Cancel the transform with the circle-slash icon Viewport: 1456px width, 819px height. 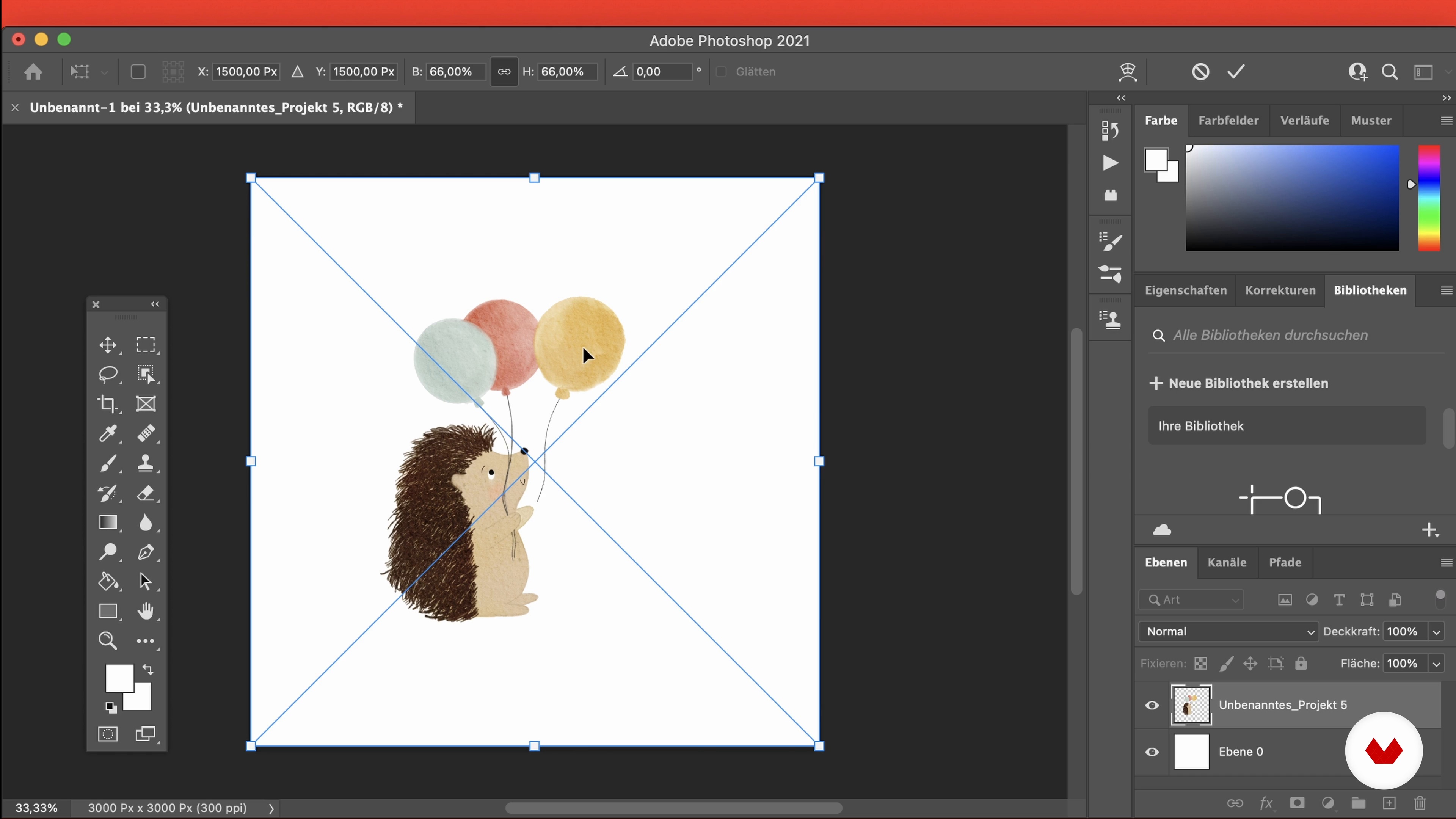click(x=1200, y=72)
